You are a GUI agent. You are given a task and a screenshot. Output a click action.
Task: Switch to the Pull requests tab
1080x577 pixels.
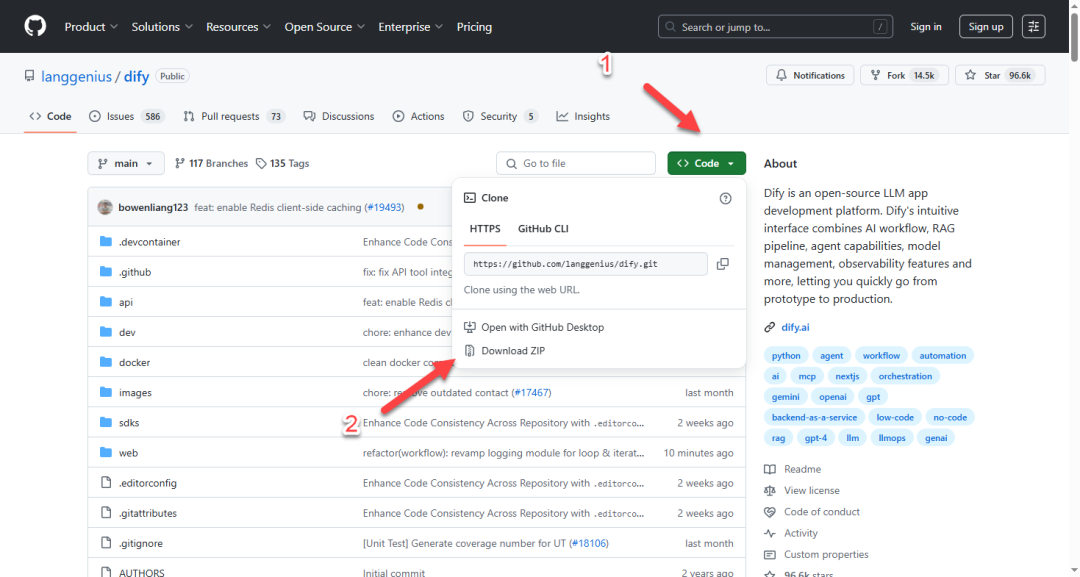(233, 116)
